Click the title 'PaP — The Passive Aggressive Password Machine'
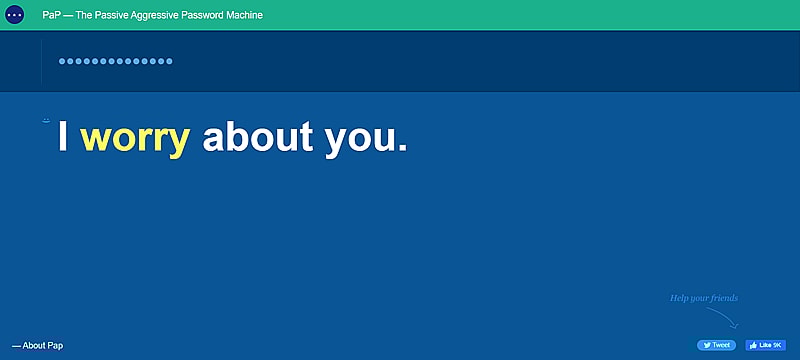 (x=153, y=15)
